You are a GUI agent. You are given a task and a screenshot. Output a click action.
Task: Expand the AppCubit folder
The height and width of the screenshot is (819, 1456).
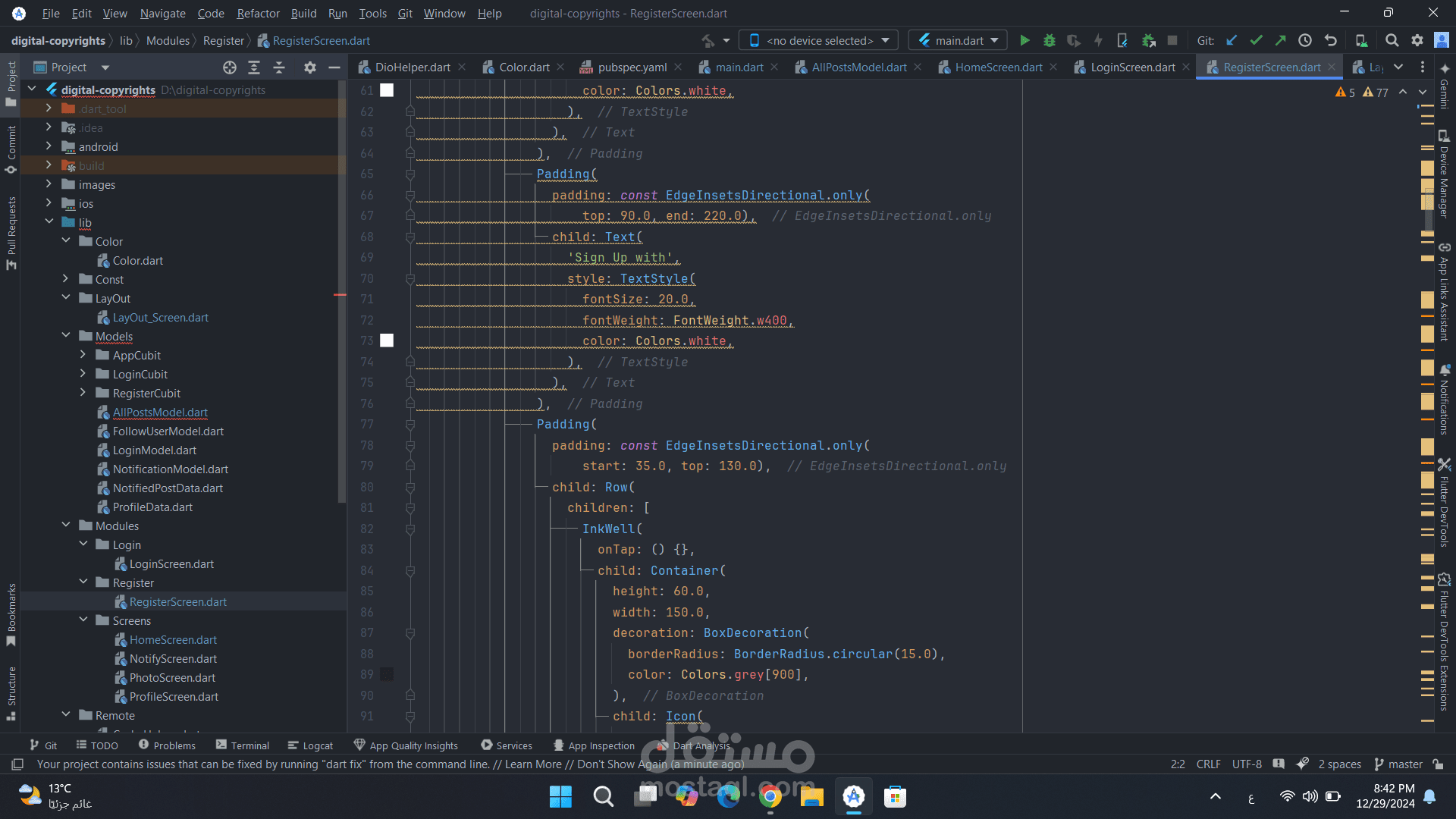click(83, 355)
